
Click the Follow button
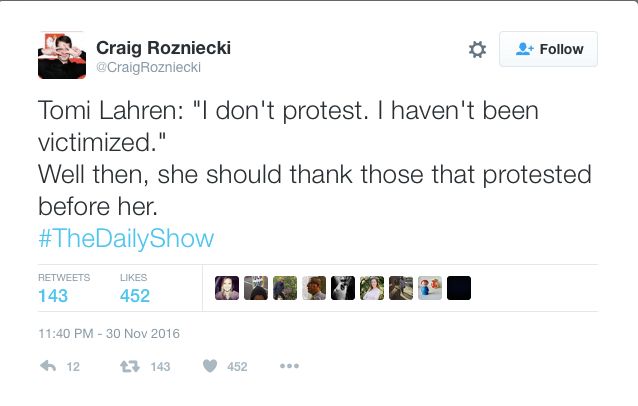tap(548, 49)
